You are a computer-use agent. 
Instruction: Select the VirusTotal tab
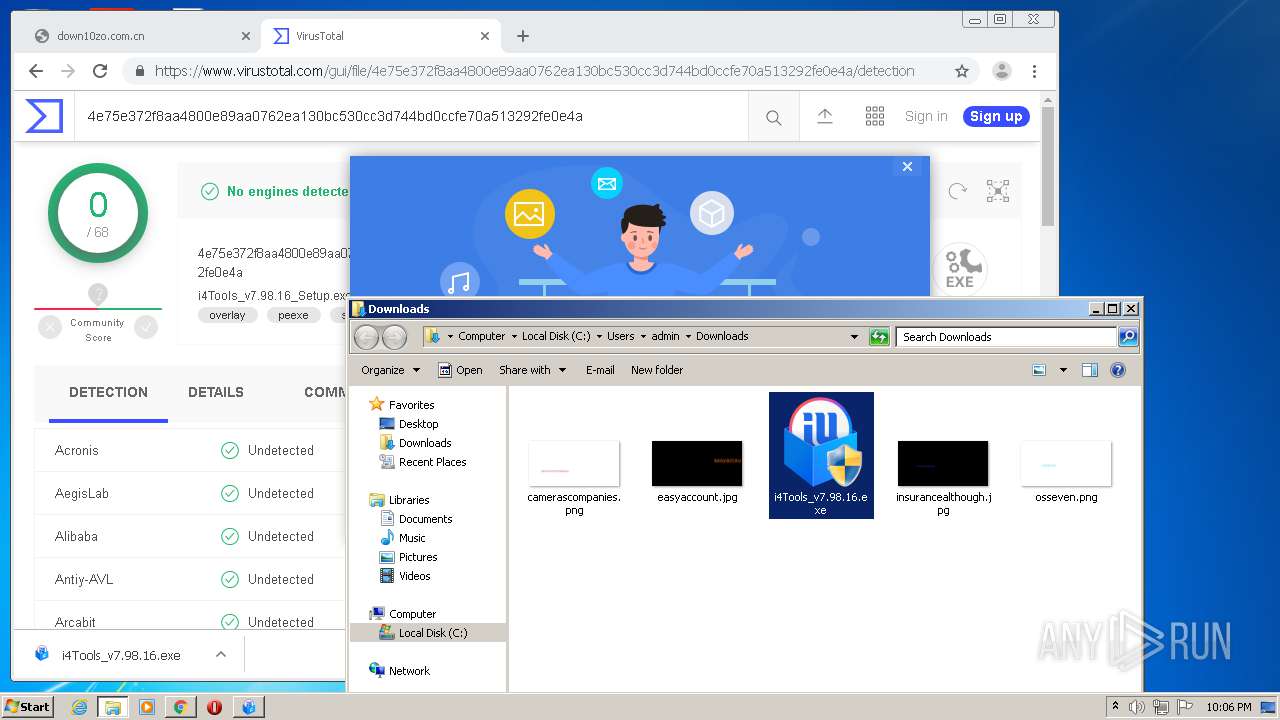[x=380, y=36]
